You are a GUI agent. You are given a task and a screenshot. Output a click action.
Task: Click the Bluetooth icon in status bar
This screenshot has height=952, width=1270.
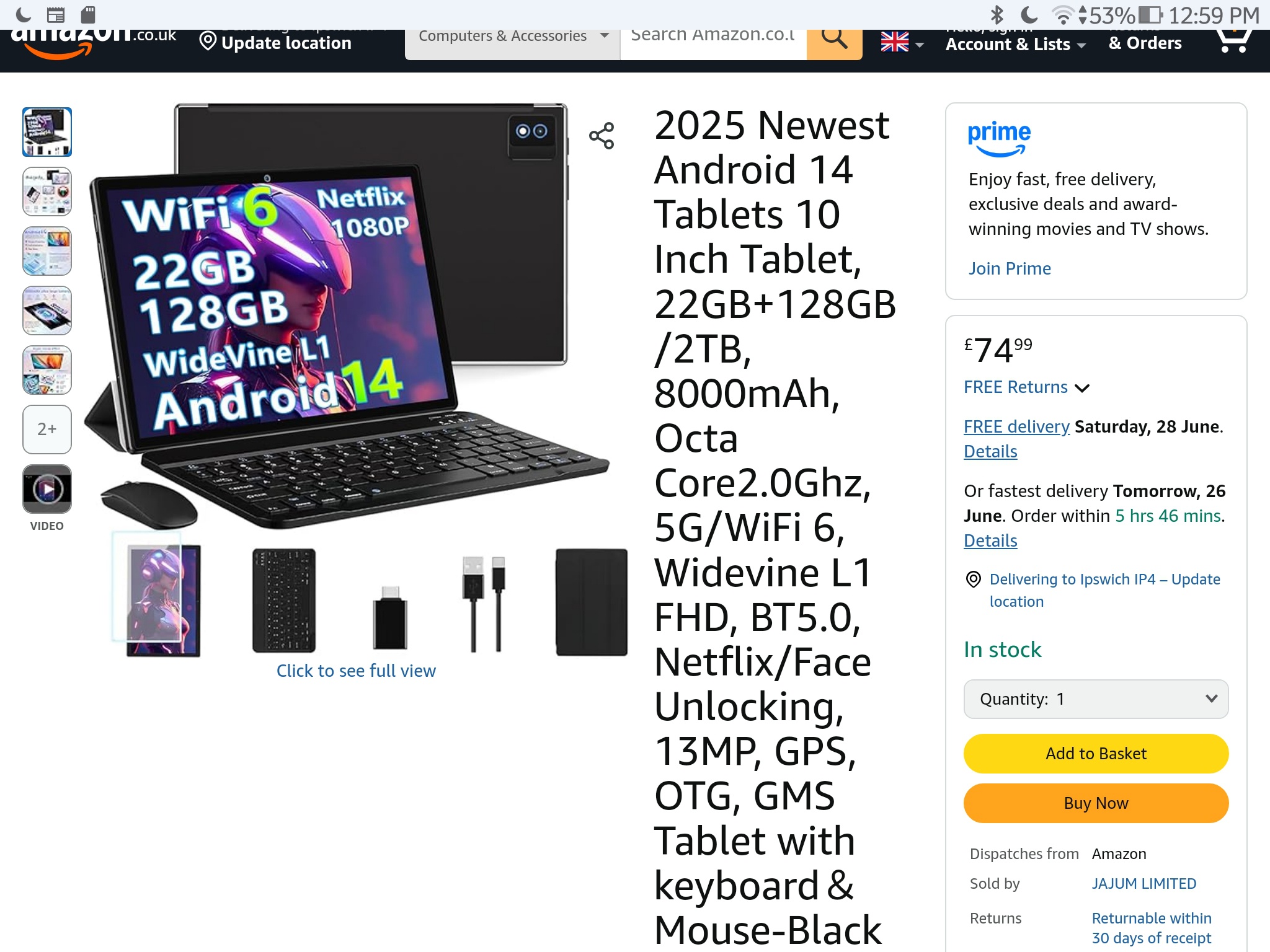997,15
